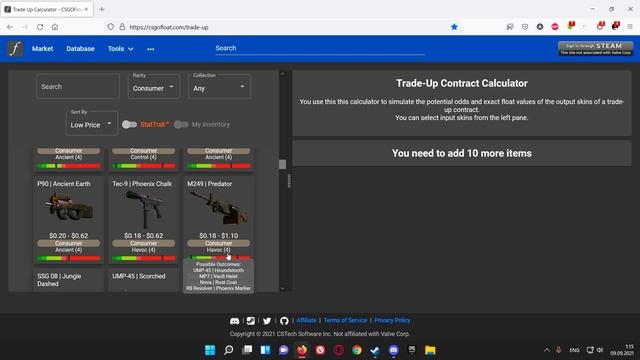Screen dimensions: 640x360
Task: Navigate back with the arrow icon
Action: 10,27
